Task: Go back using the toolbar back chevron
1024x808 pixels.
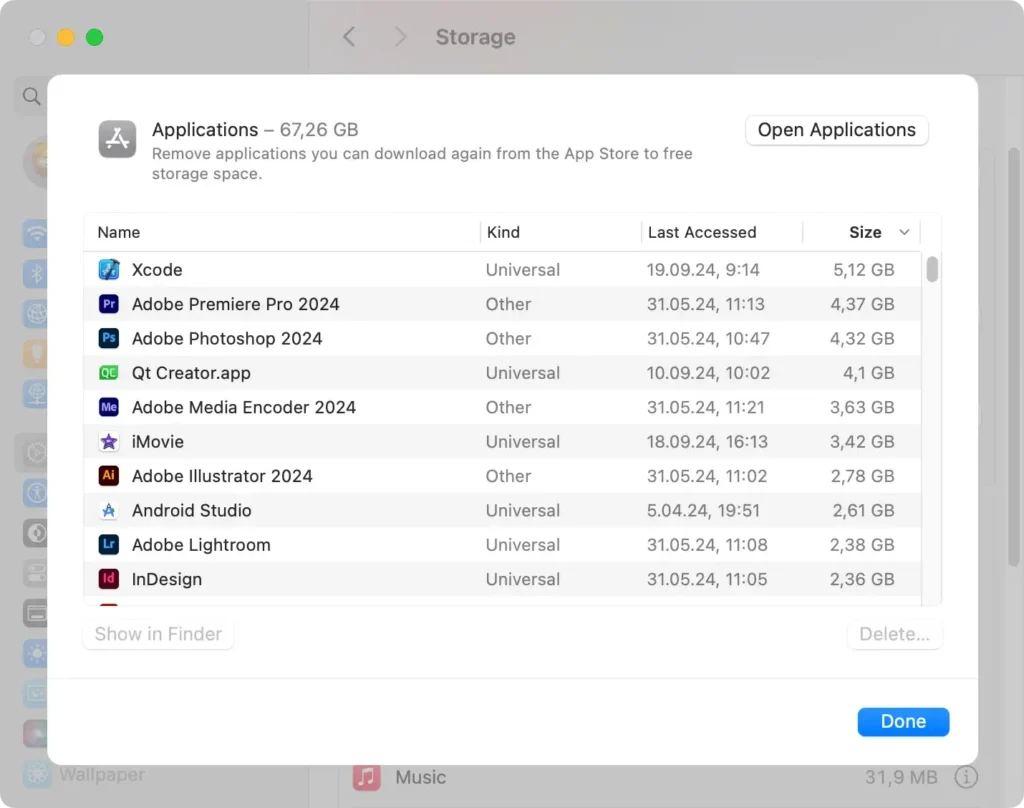Action: pyautogui.click(x=349, y=37)
